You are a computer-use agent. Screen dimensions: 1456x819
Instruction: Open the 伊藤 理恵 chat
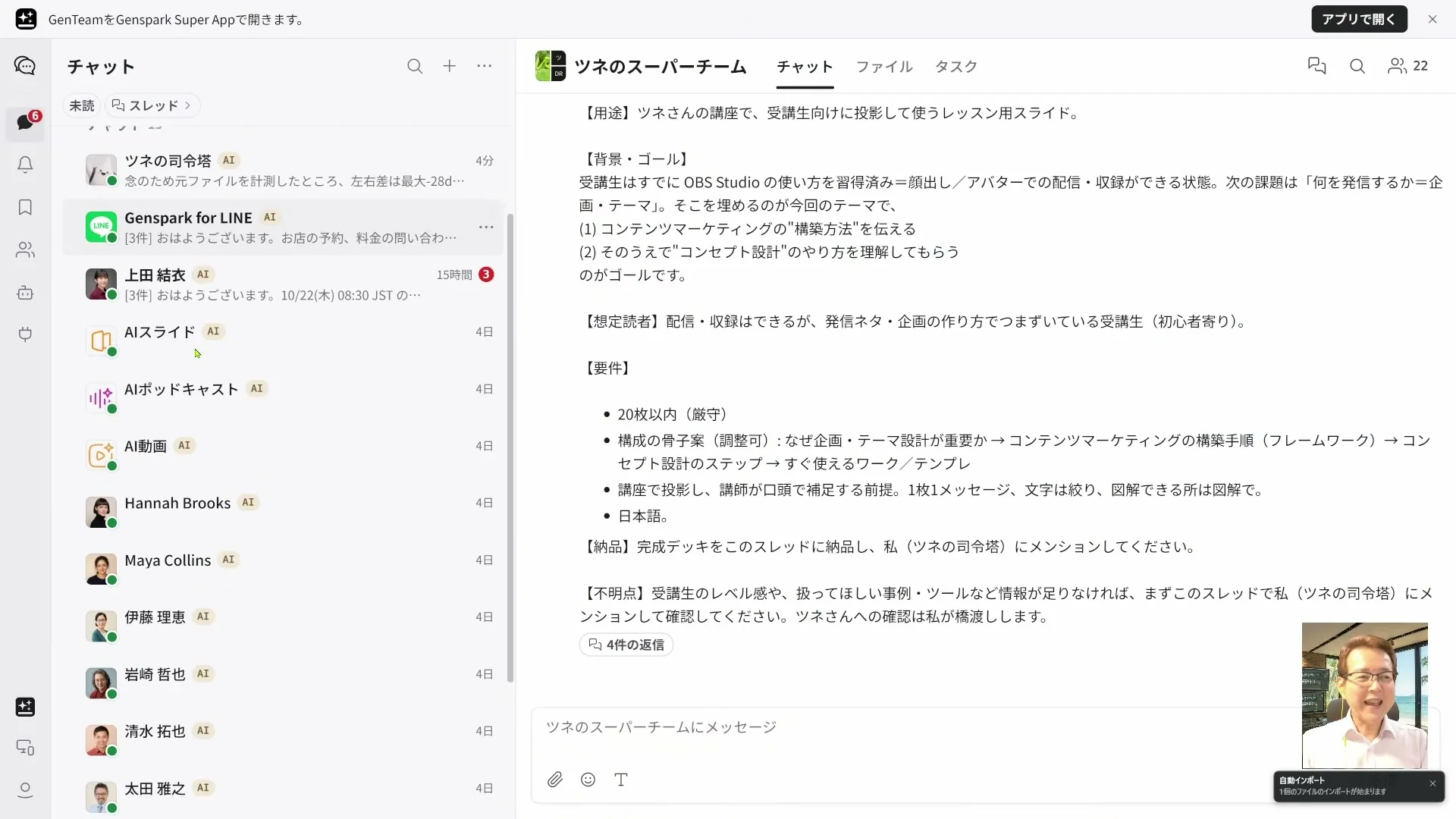pos(284,626)
